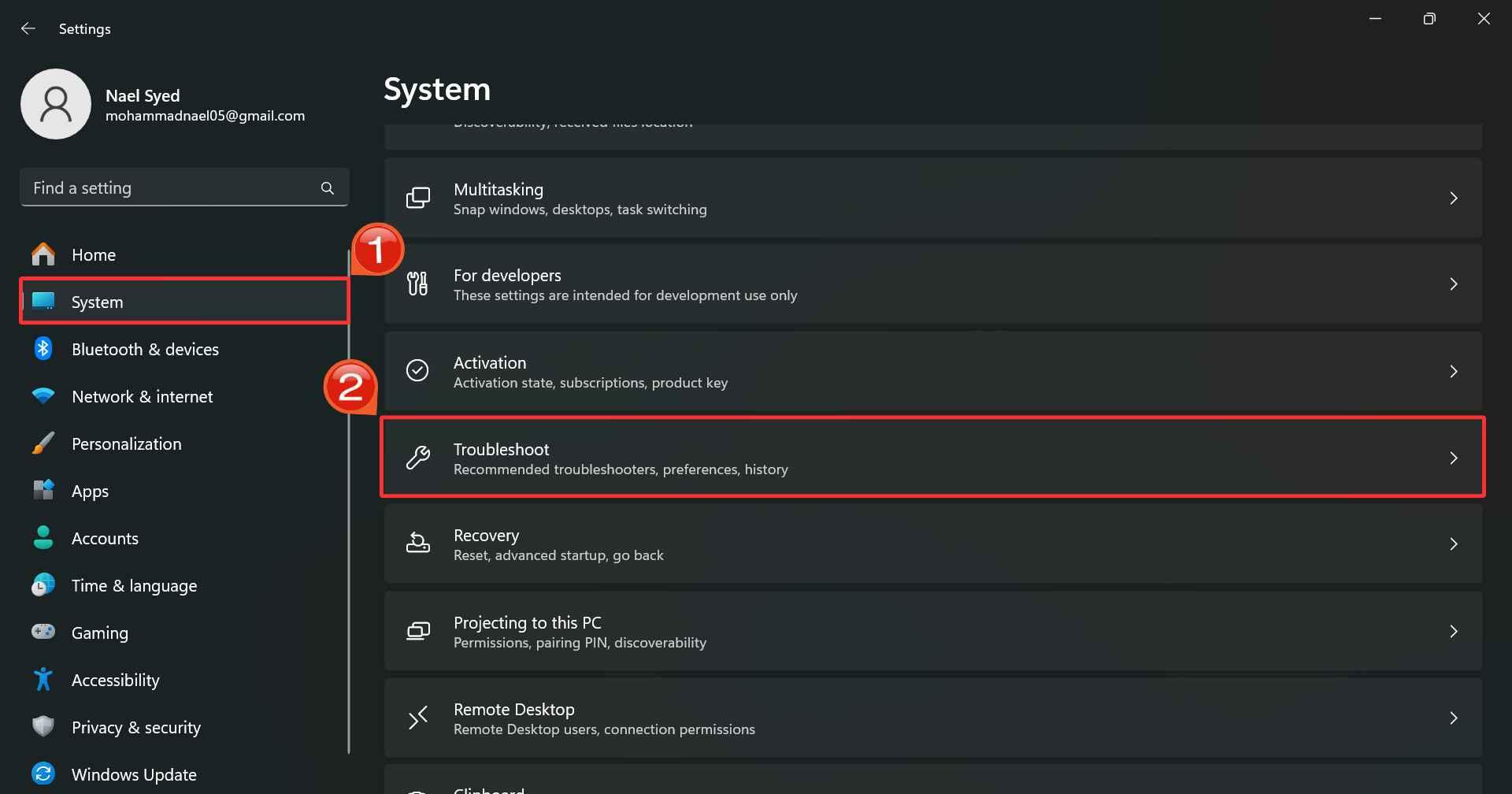Select the Apps sidebar icon
Viewport: 1512px width, 794px height.
point(43,491)
